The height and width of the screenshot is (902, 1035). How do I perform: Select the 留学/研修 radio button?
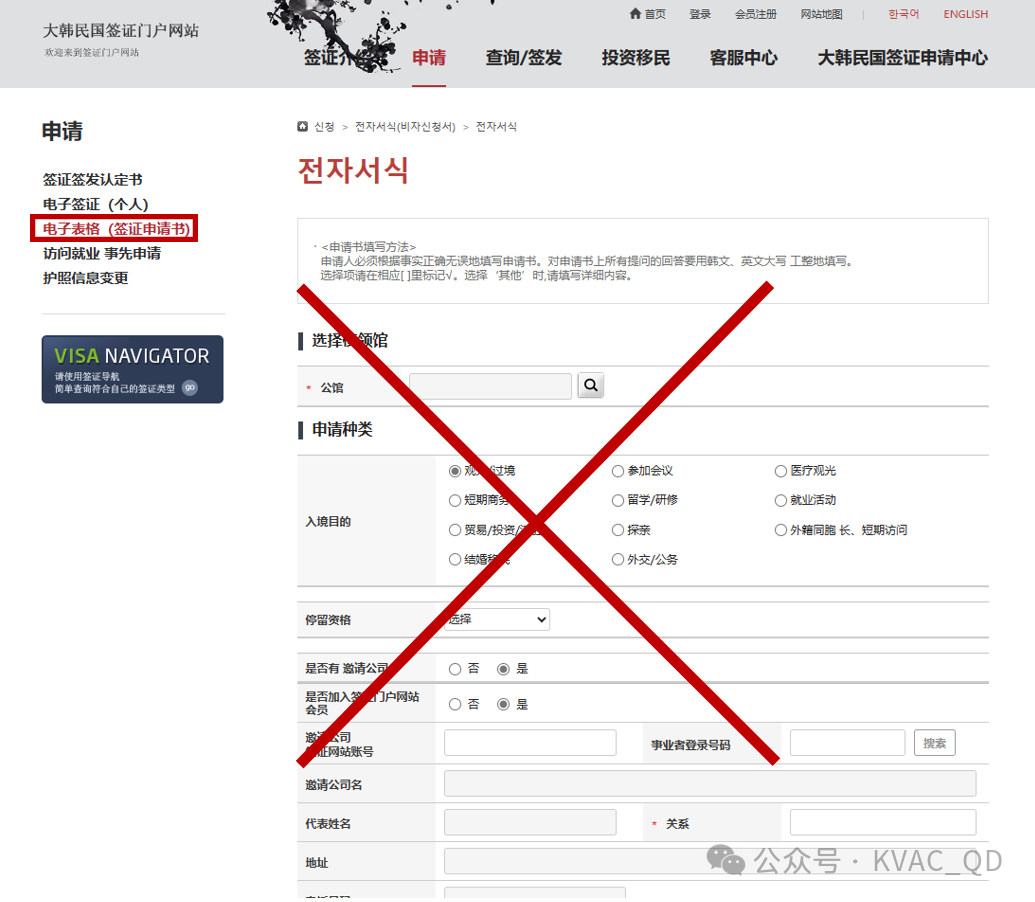pyautogui.click(x=618, y=500)
